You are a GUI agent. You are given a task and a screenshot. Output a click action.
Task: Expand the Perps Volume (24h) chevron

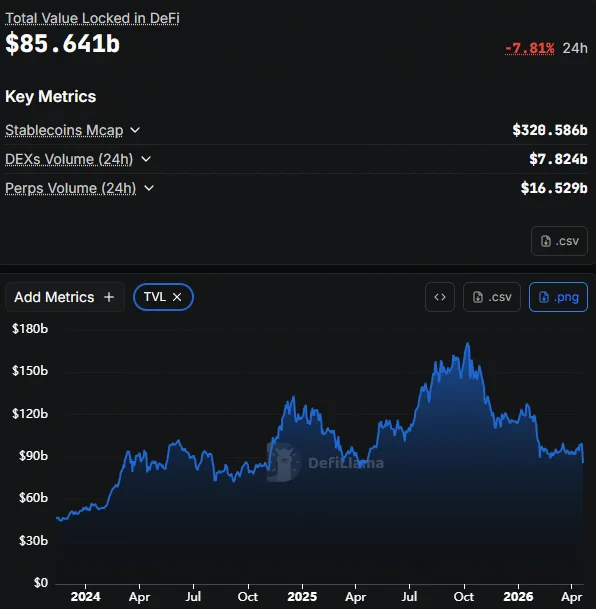coord(149,188)
